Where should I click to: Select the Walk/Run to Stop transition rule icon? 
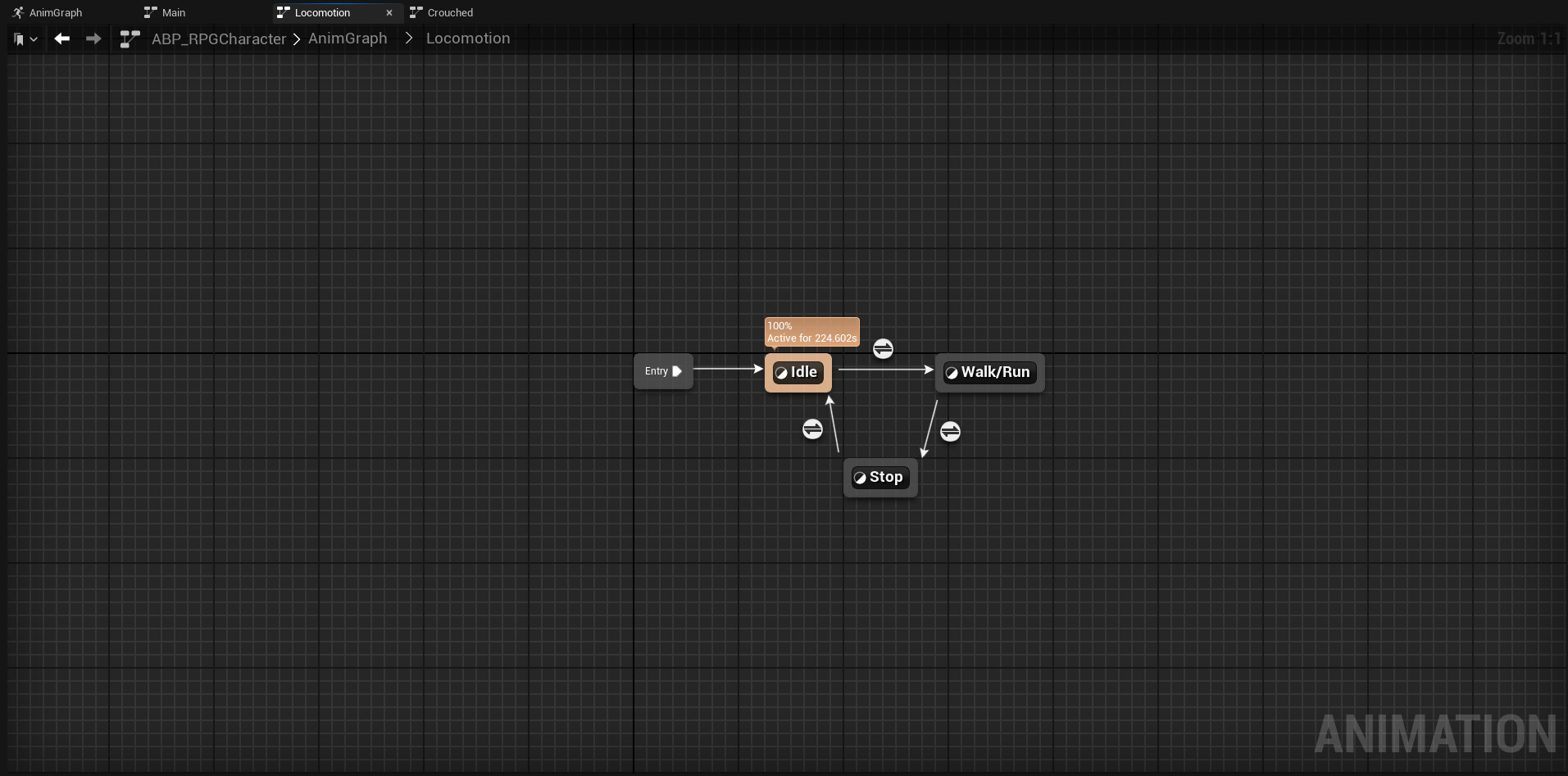coord(950,430)
